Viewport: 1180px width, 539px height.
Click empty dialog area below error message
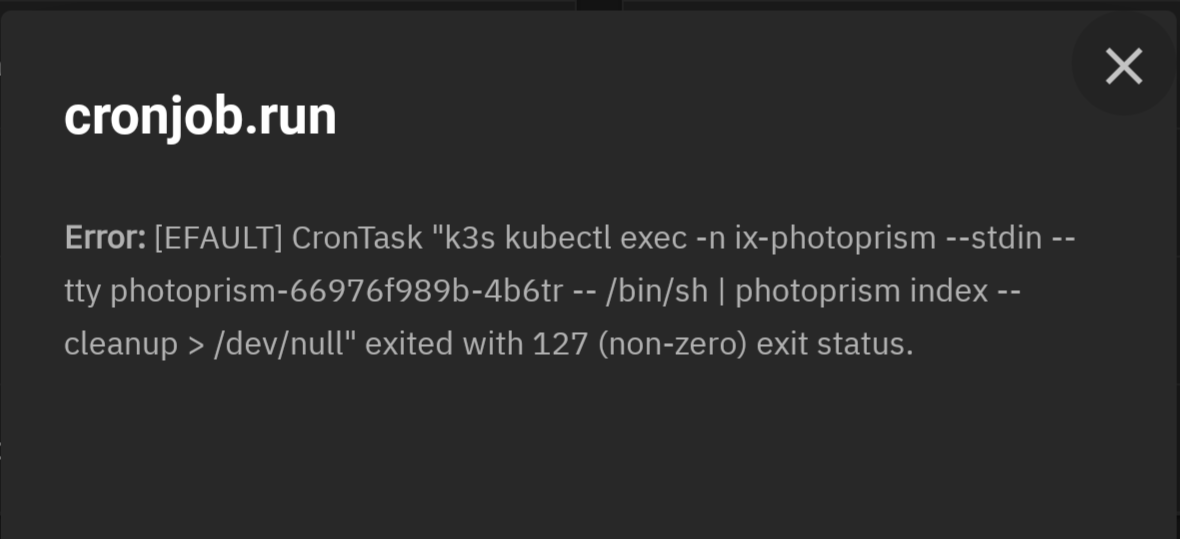pos(590,452)
